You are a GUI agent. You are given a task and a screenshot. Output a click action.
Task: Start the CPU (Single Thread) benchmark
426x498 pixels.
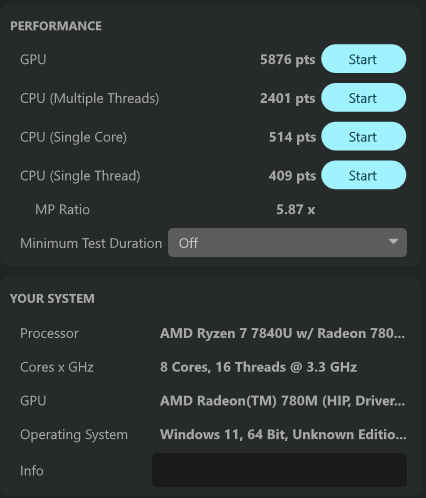pyautogui.click(x=363, y=175)
